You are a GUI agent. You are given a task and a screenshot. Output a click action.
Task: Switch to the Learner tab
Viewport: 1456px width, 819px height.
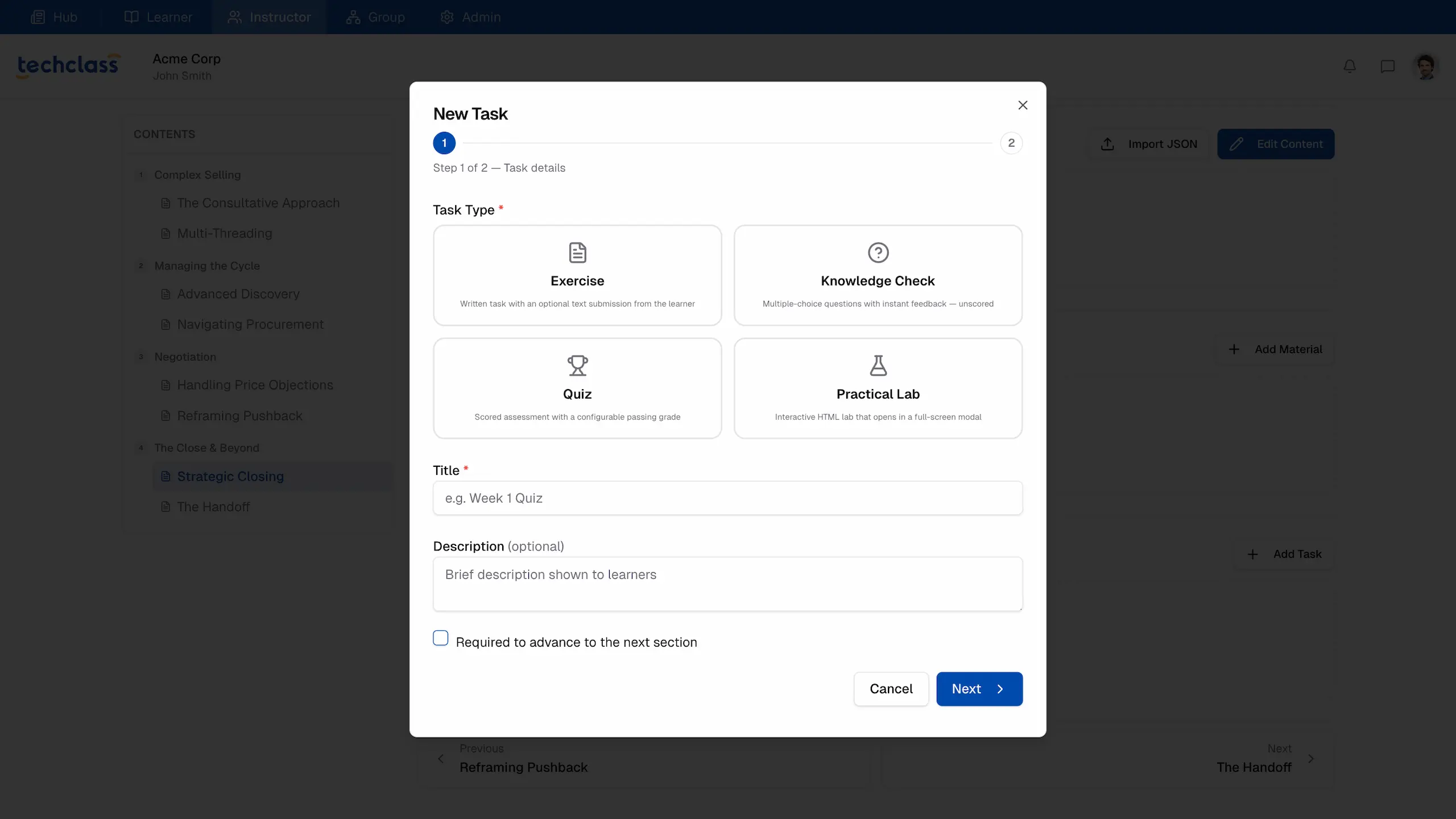(158, 17)
